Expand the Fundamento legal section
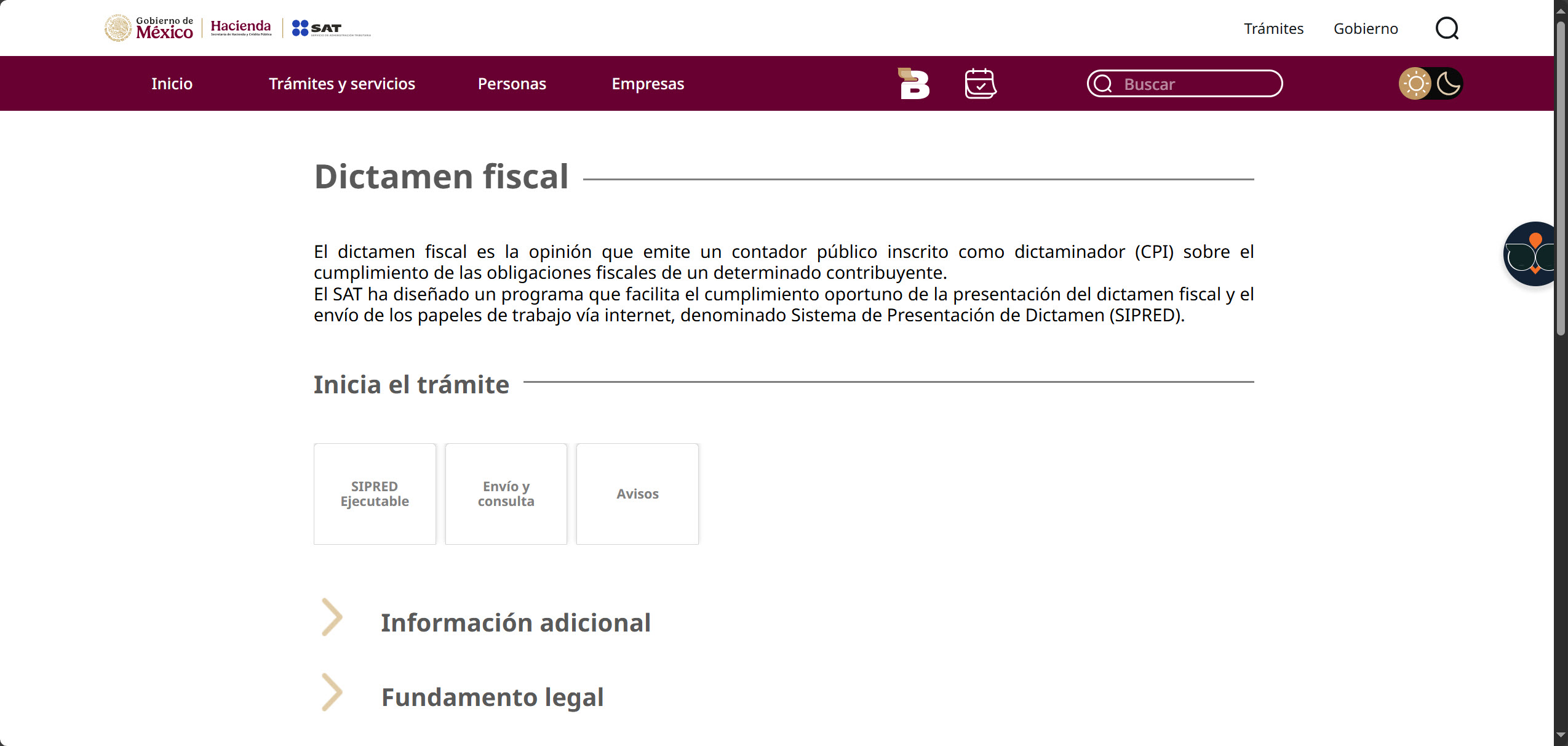This screenshot has width=1568, height=746. point(492,697)
